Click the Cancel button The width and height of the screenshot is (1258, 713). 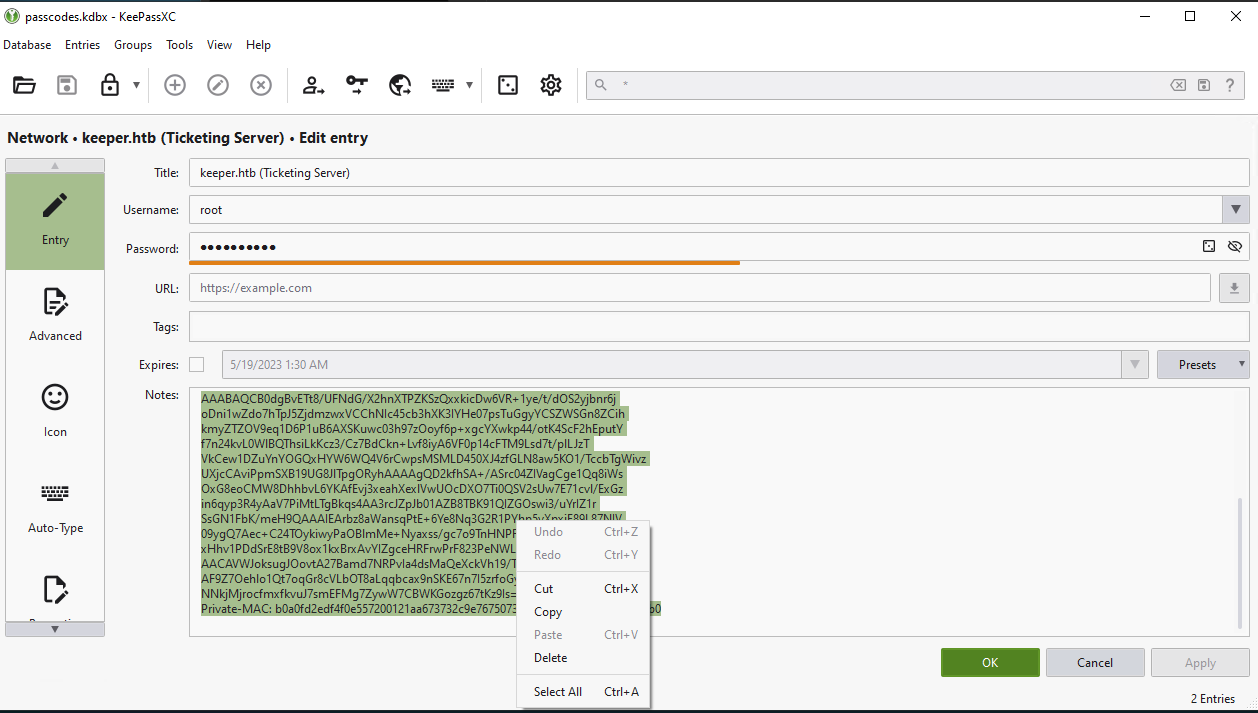[x=1095, y=662]
